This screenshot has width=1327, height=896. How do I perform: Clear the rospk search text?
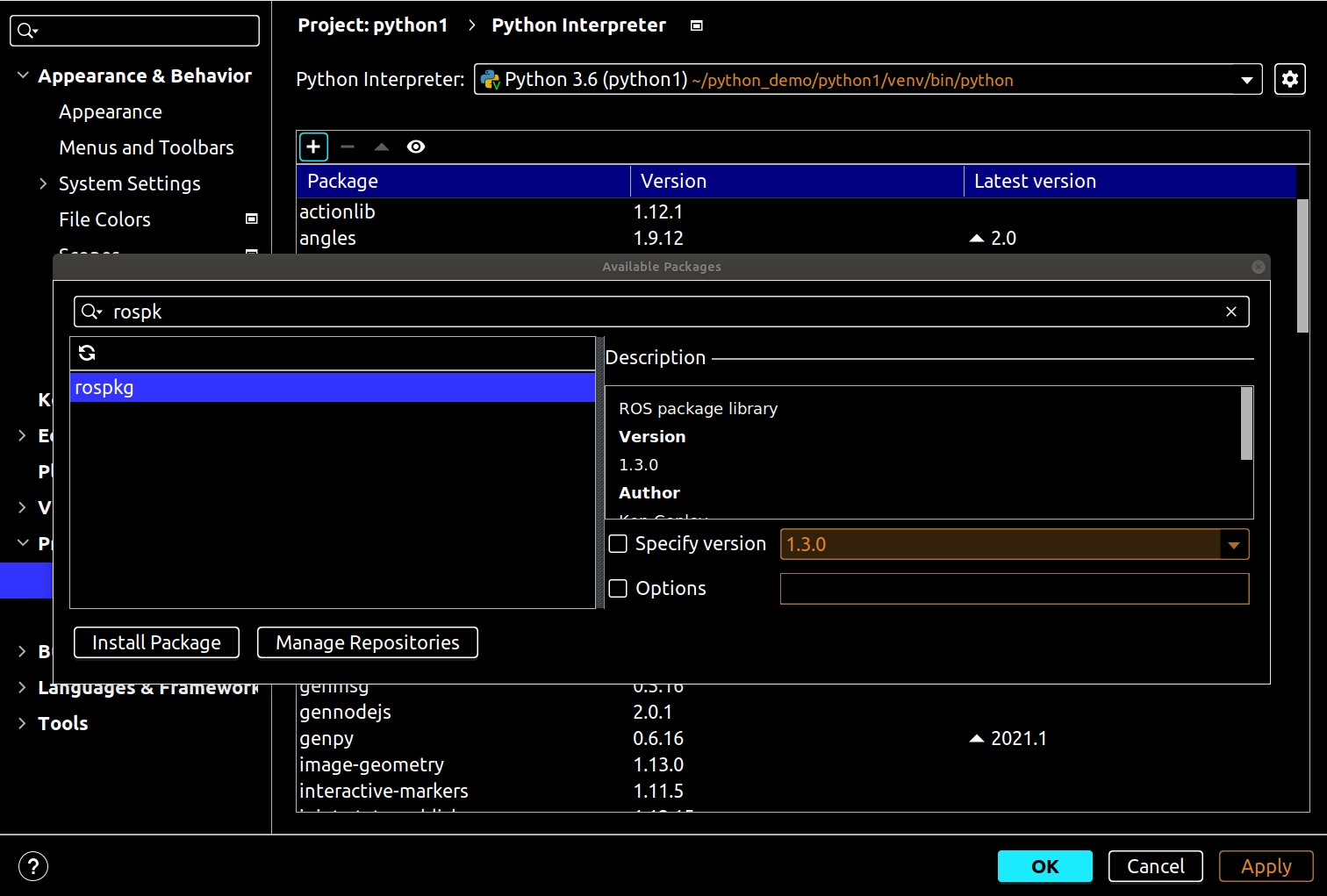coord(1231,312)
